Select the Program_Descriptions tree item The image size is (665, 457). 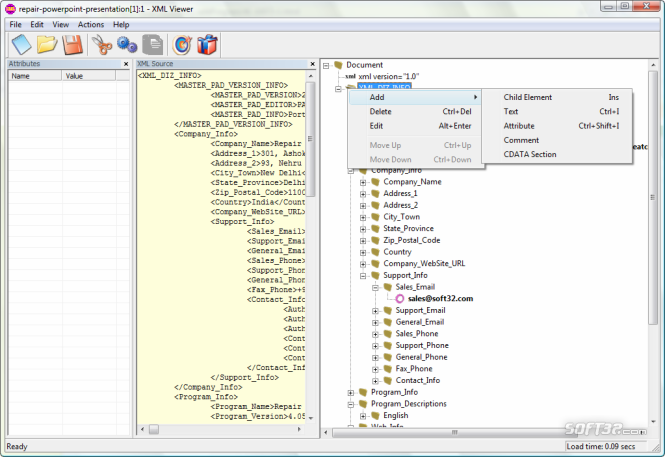click(x=409, y=404)
